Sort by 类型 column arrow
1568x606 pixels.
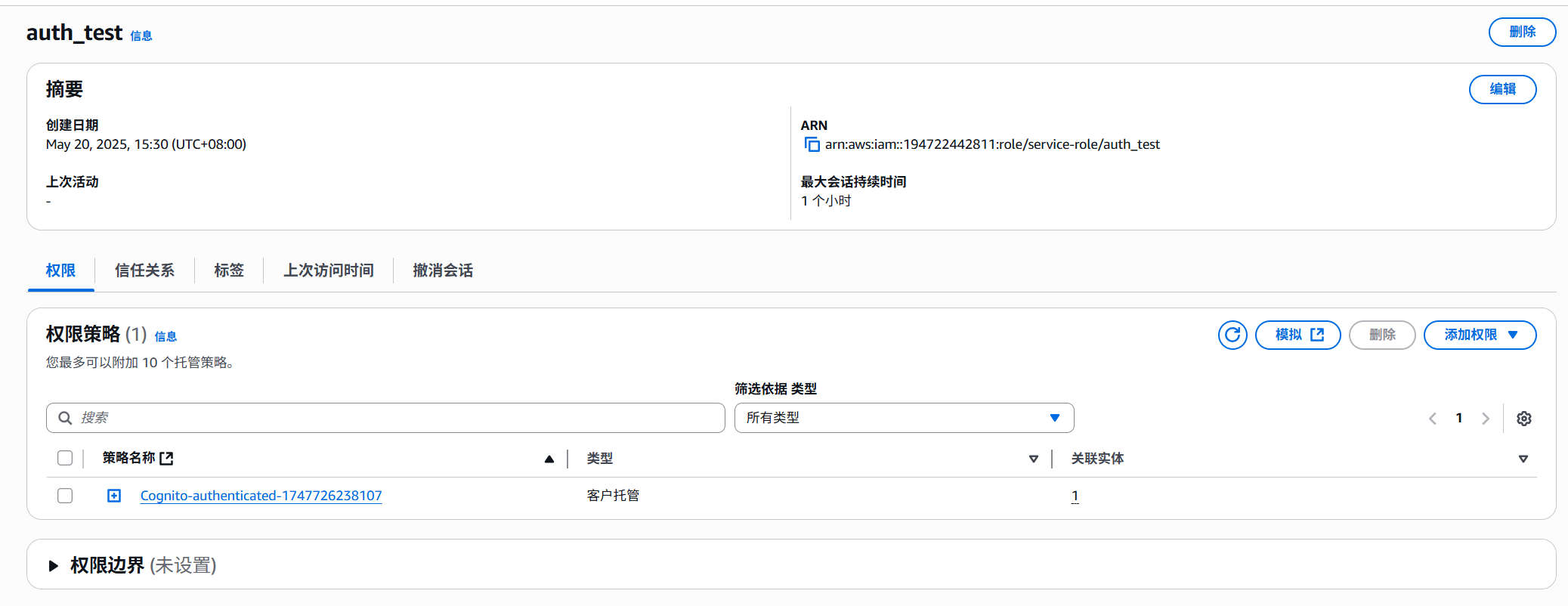[1033, 459]
